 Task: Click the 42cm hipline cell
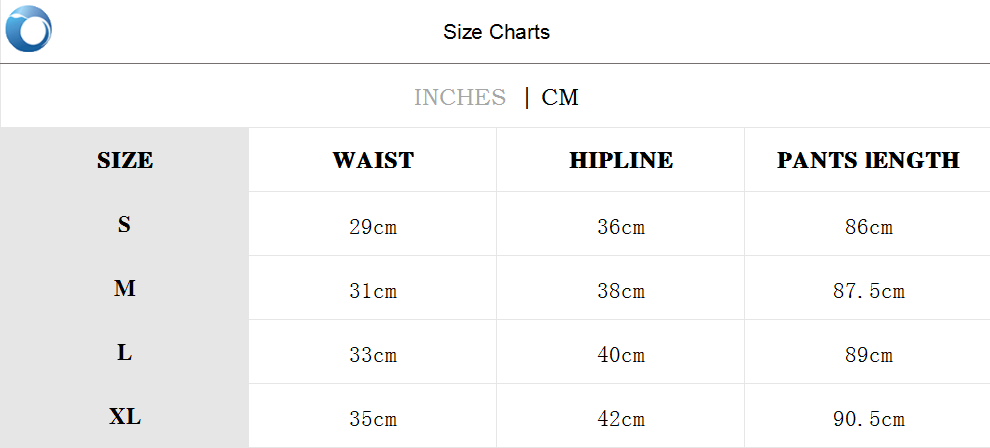(621, 419)
